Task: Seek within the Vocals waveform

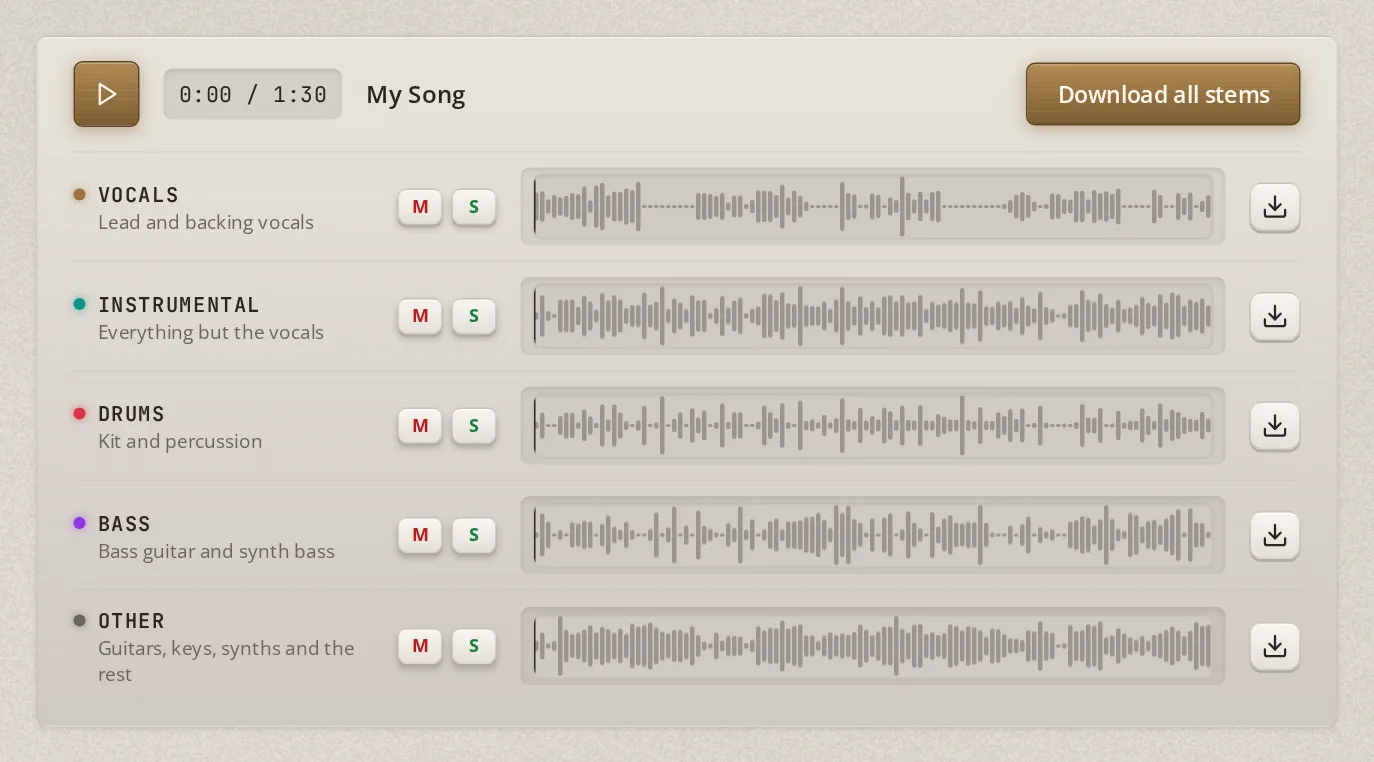Action: [873, 207]
